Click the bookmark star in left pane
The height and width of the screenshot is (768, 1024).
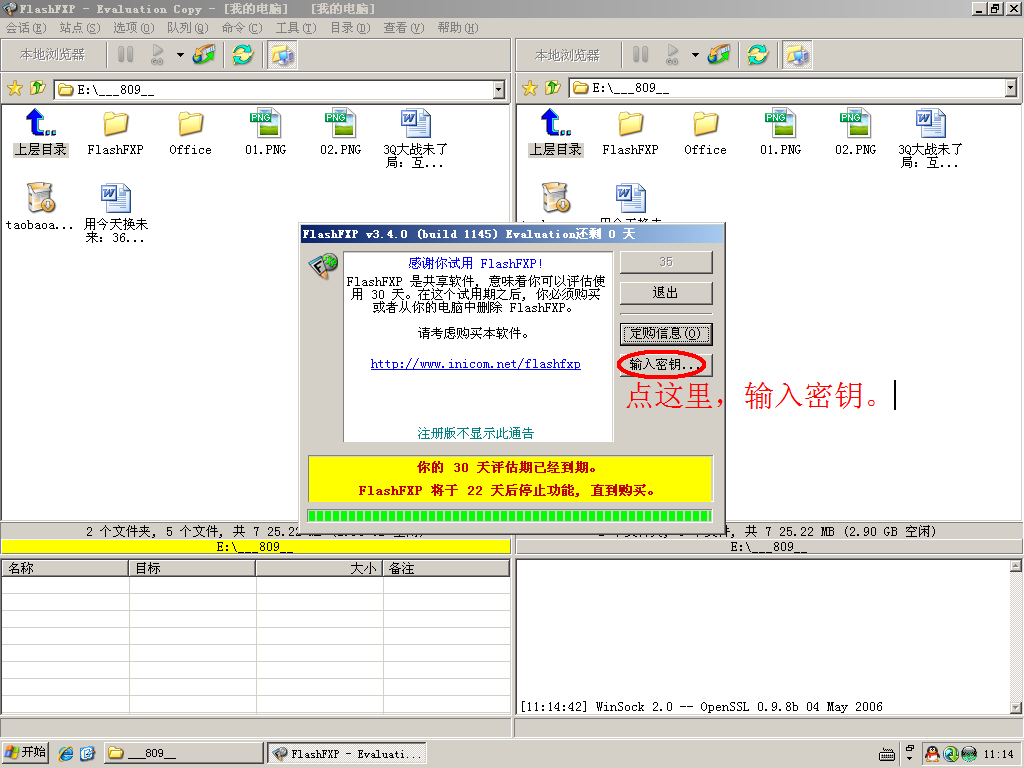(15, 89)
